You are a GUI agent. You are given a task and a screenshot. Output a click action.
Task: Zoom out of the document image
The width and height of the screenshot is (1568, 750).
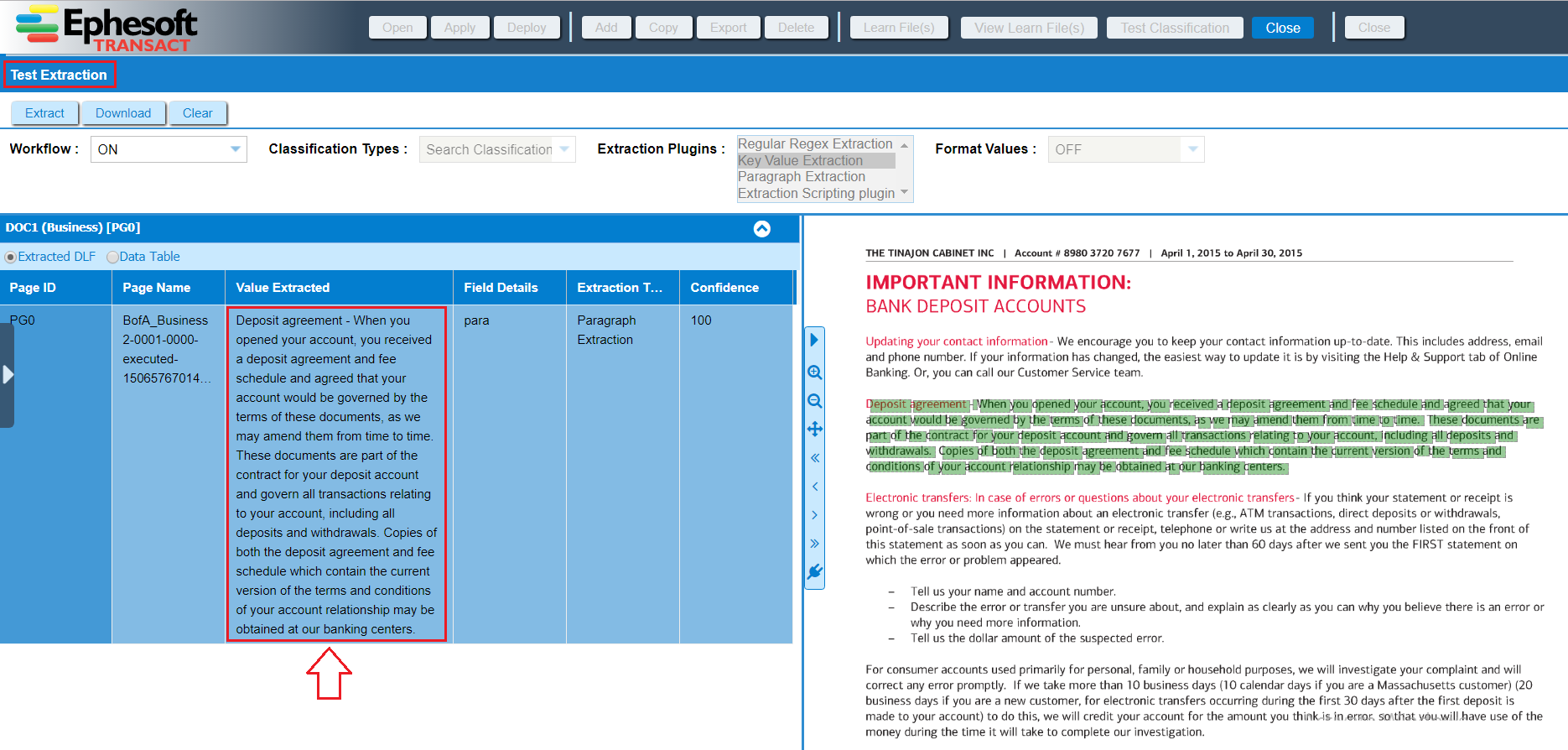814,401
